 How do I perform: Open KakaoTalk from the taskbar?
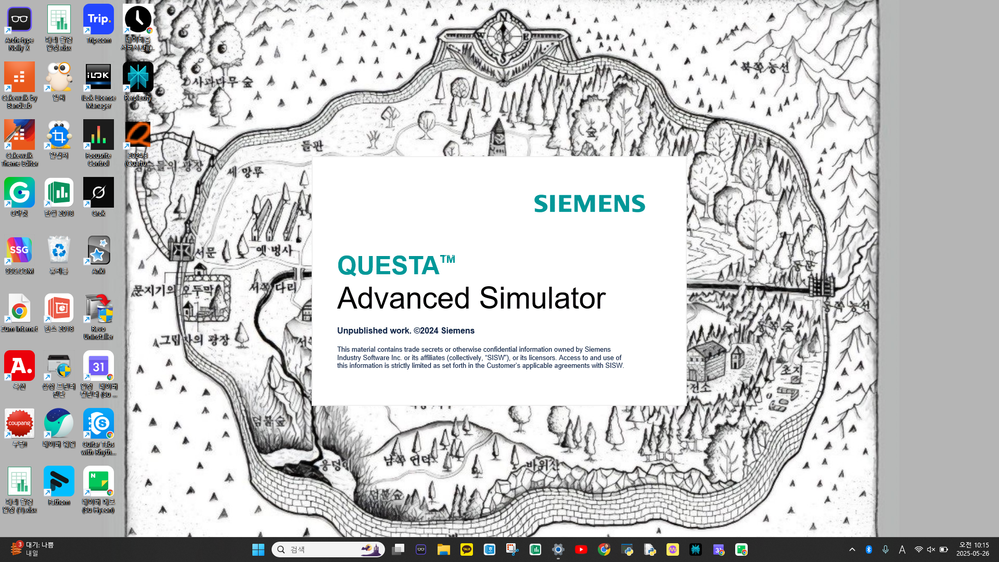(x=466, y=549)
